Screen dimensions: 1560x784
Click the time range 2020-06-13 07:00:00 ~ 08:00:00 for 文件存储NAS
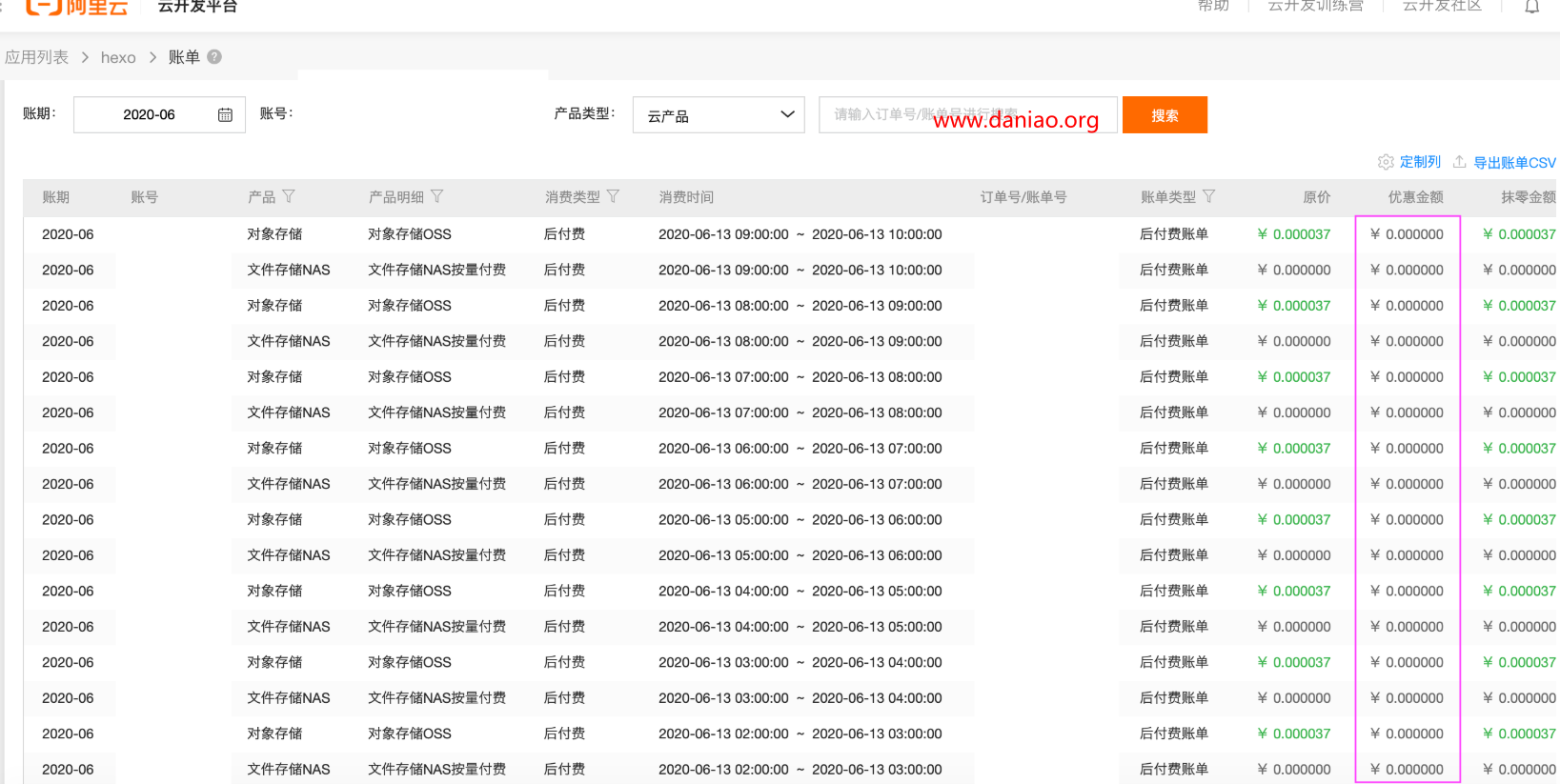click(800, 412)
